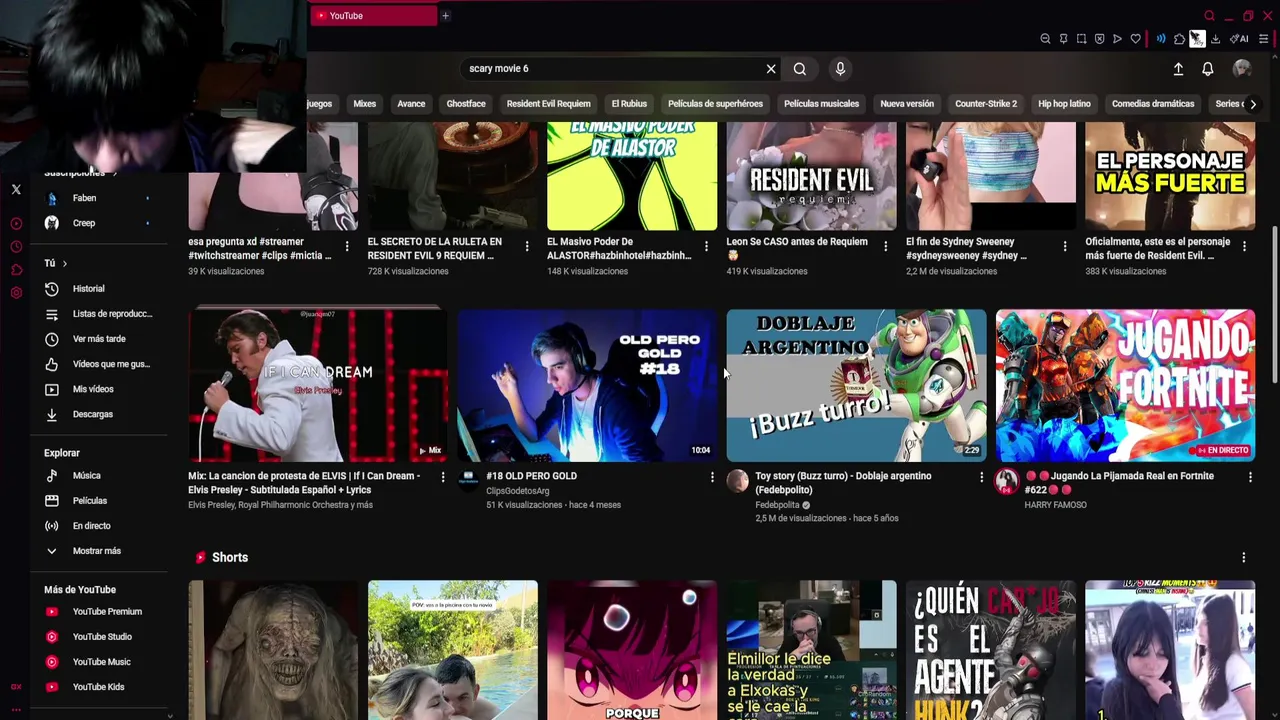1280x720 pixels.
Task: Open the OLD PERO GOLD #18 thumbnail
Action: 587,385
